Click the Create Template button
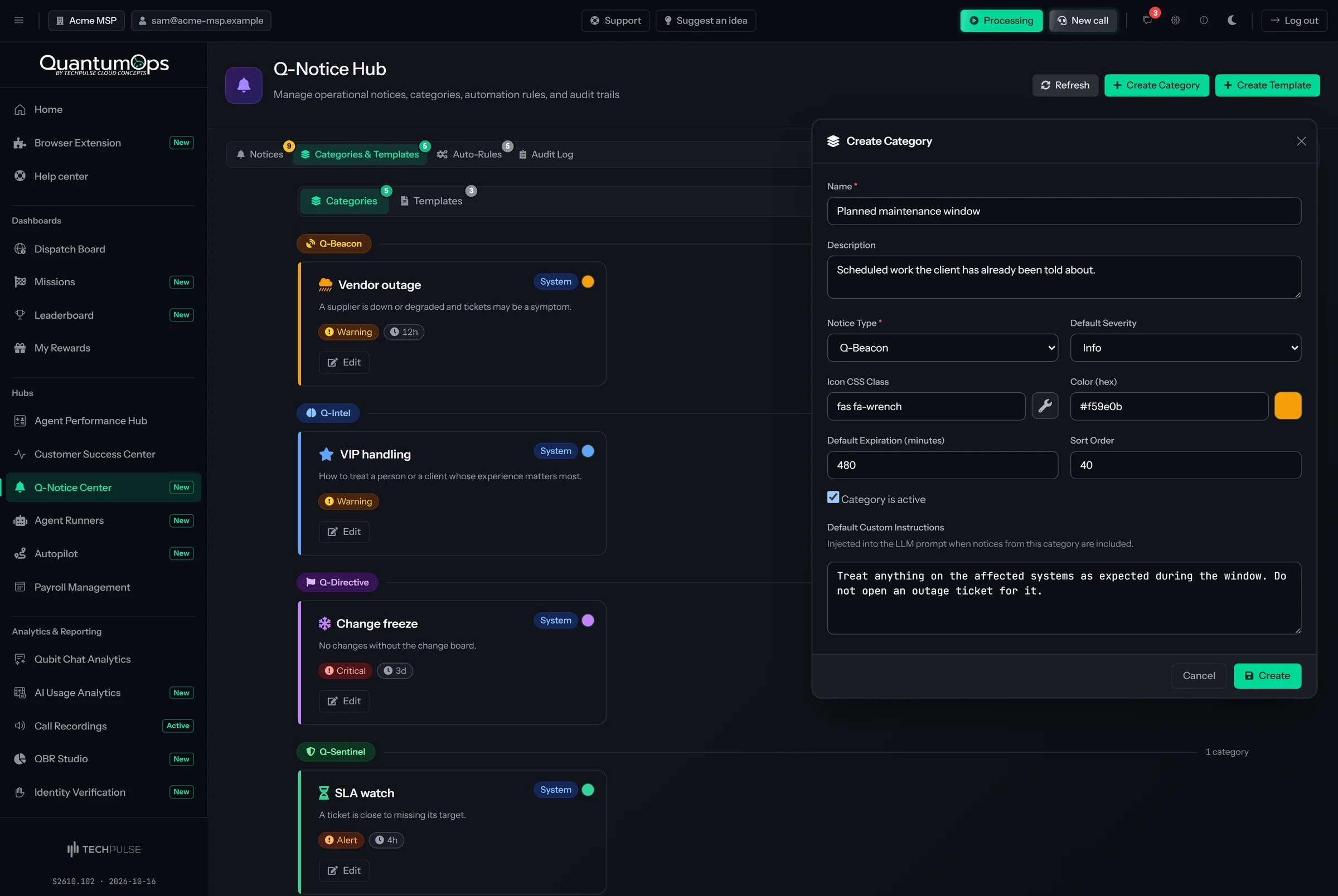The image size is (1338, 896). point(1267,85)
